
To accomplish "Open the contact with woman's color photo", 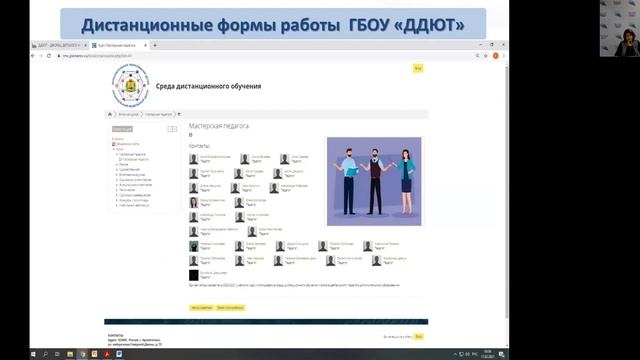I will coord(193,202).
